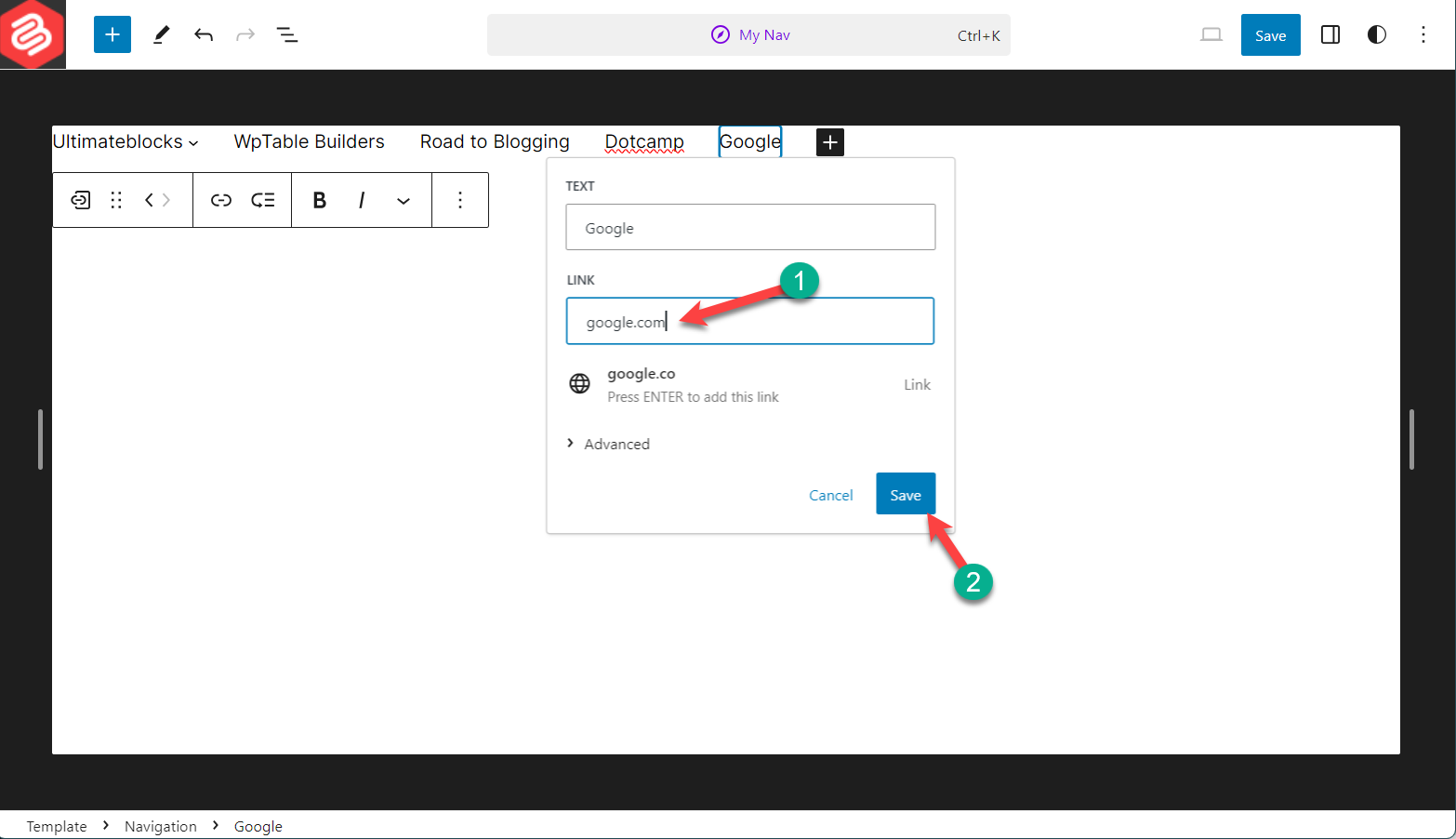Grab the left canvas resize handle

[x=40, y=439]
